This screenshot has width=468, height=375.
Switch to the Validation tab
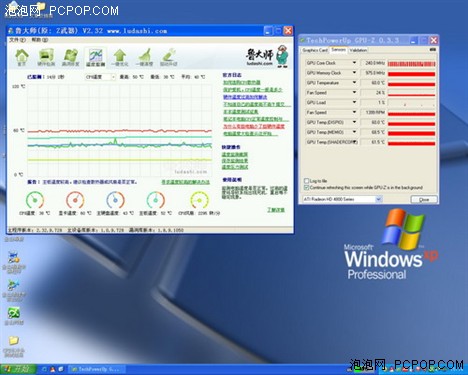[358, 50]
